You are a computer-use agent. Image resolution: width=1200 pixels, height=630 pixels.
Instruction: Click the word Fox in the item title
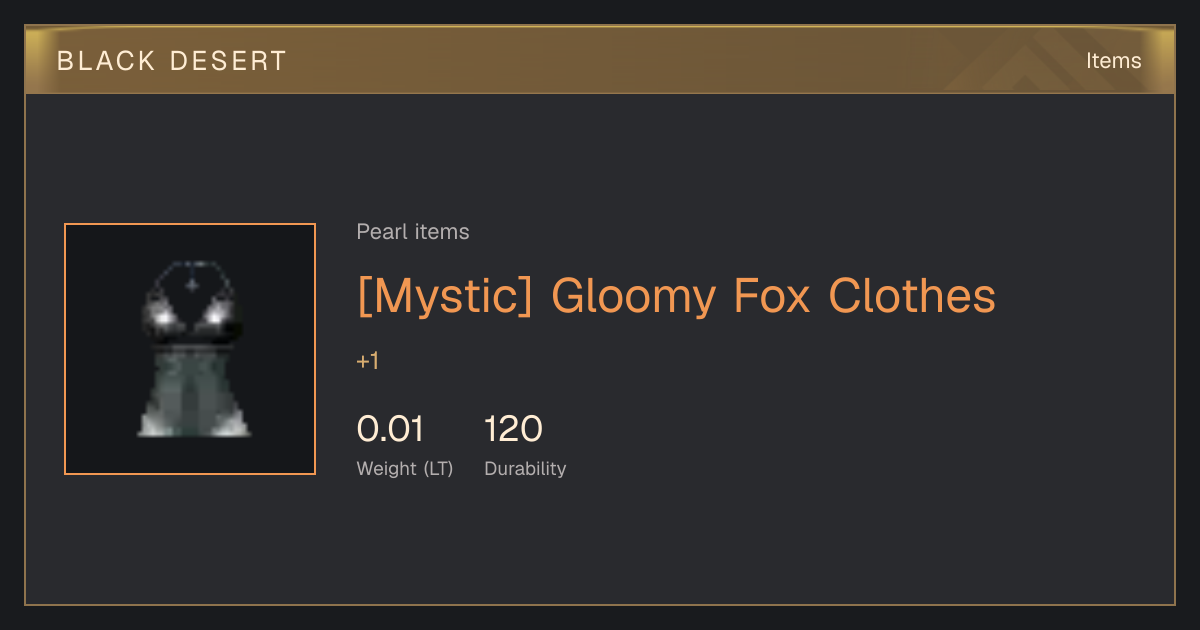772,297
